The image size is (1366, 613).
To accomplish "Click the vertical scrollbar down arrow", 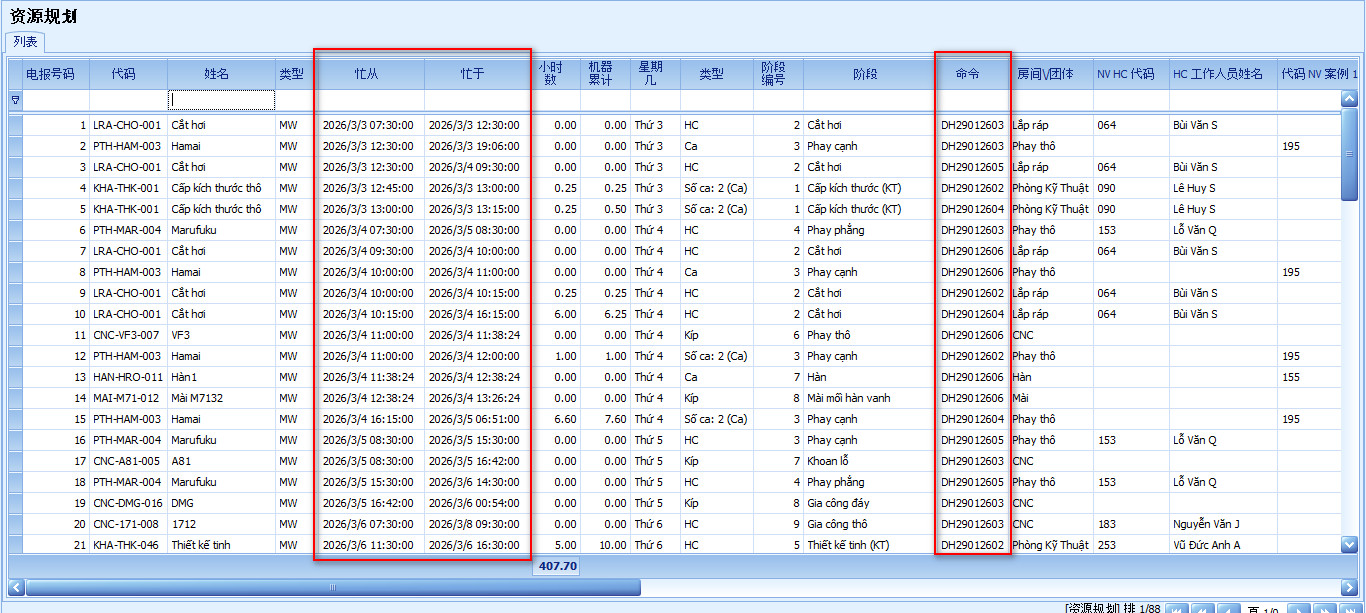I will click(1349, 544).
